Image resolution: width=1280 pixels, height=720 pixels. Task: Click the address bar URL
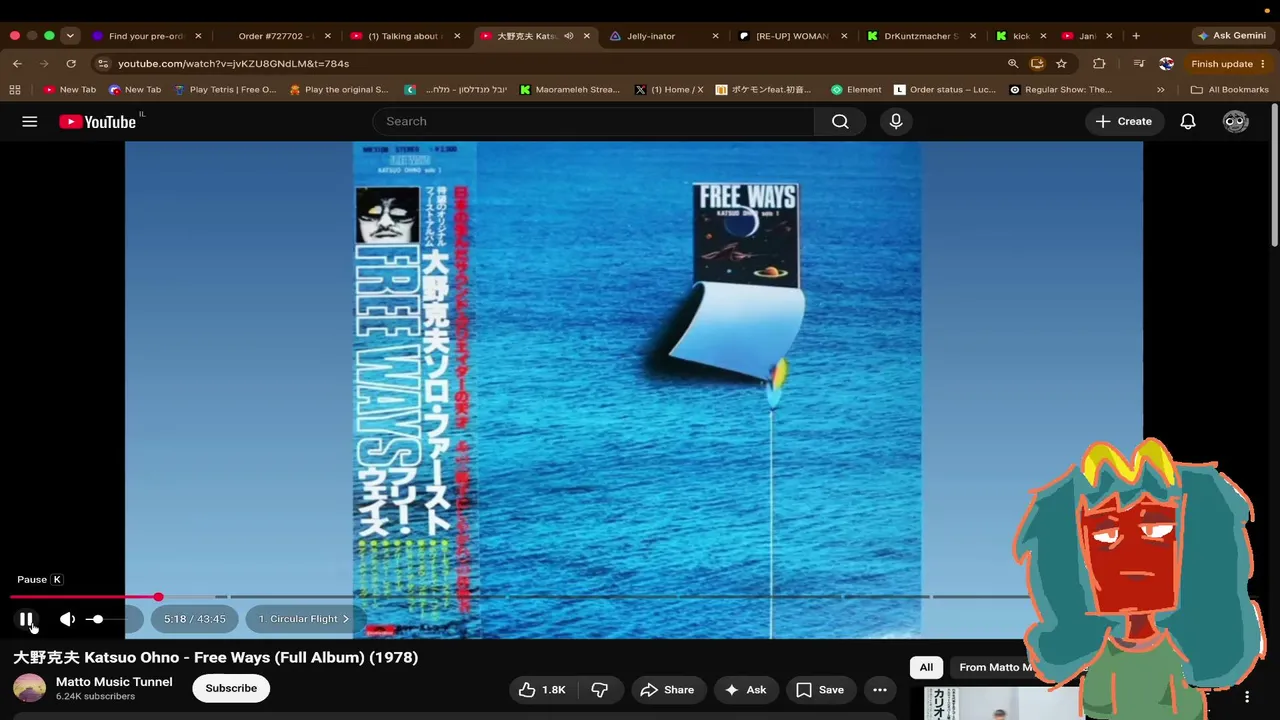233,63
